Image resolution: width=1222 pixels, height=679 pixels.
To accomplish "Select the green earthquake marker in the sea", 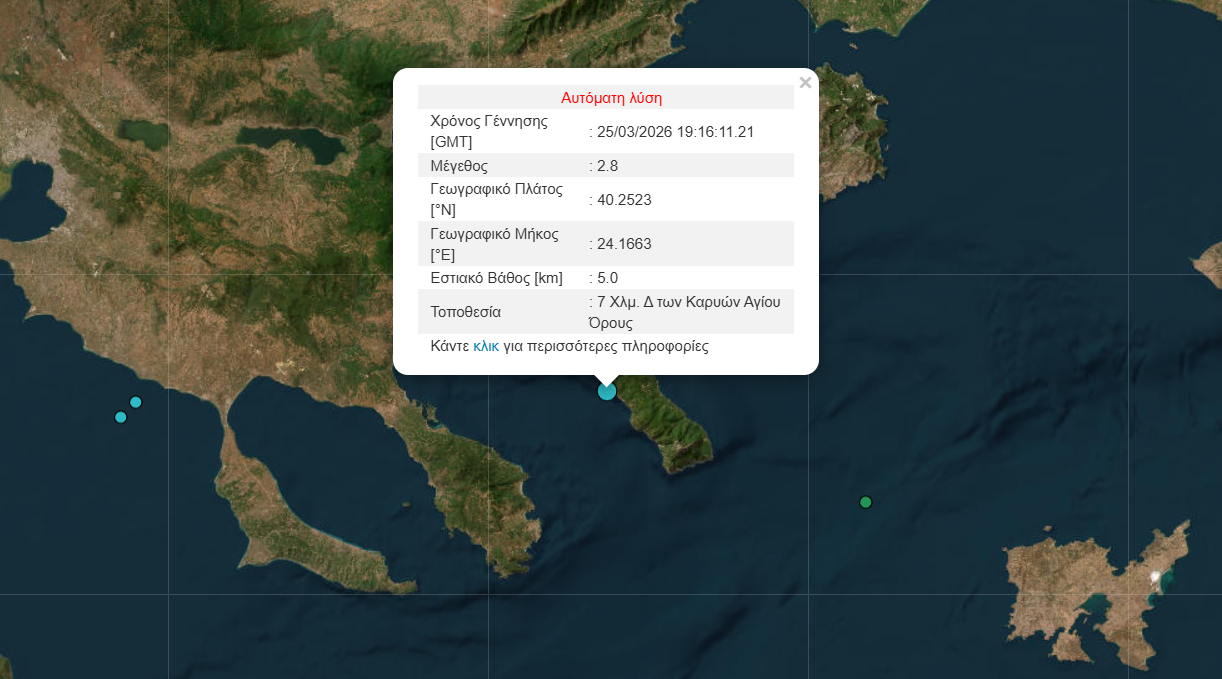I will click(x=866, y=502).
